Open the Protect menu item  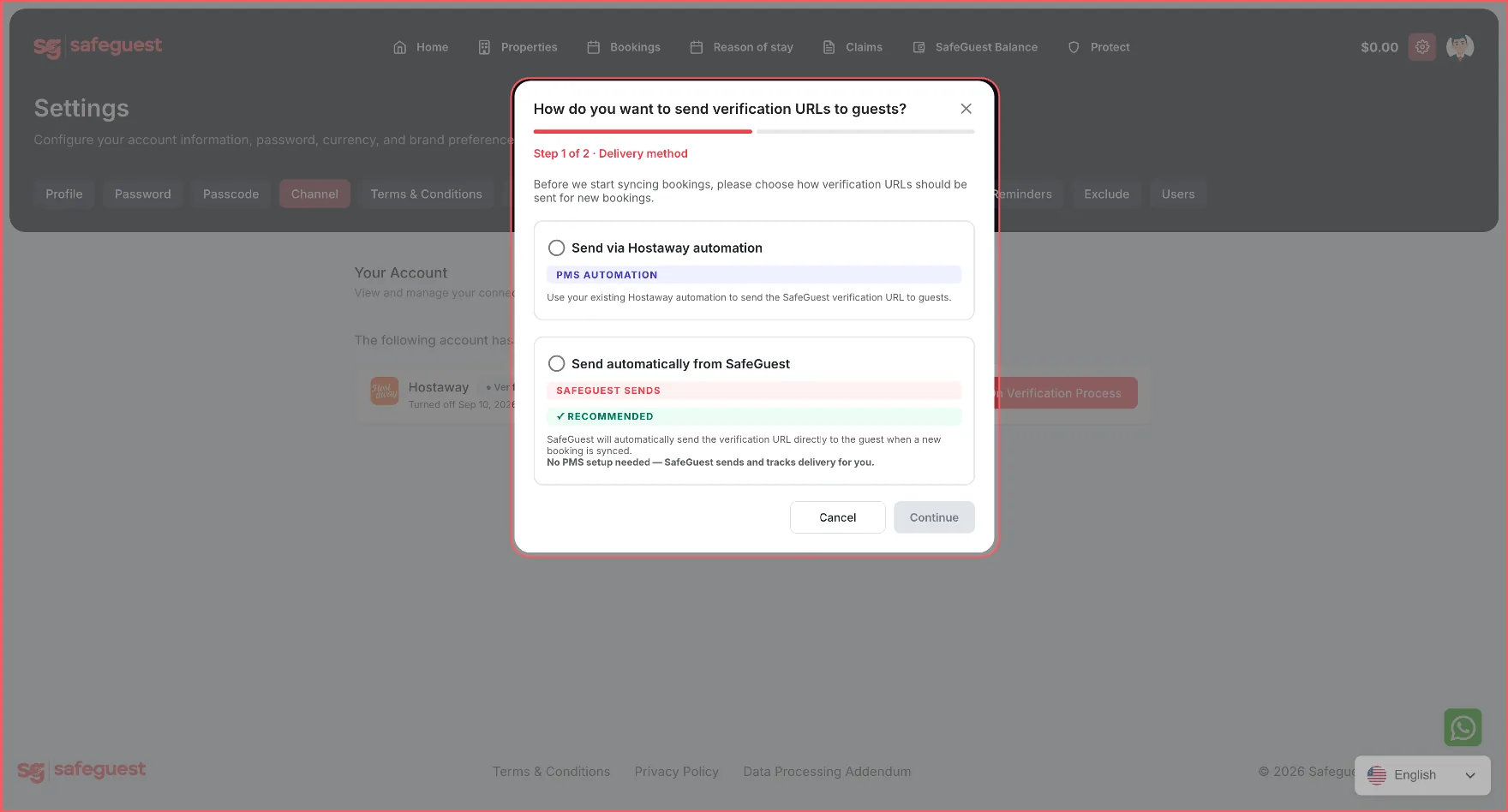tap(1098, 47)
